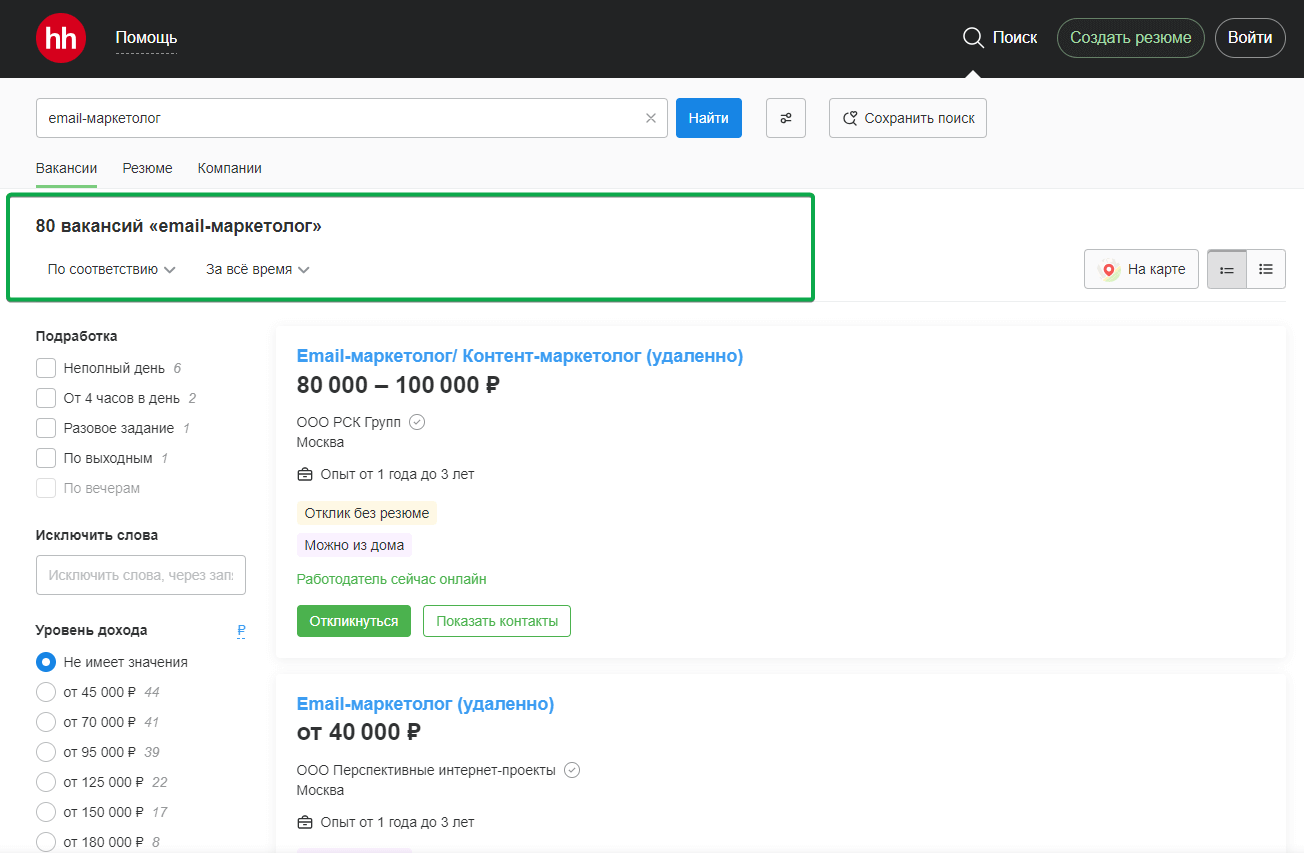1304x853 pixels.
Task: Click the 80 000 – 100 000 ₽ salary text
Action: (399, 385)
